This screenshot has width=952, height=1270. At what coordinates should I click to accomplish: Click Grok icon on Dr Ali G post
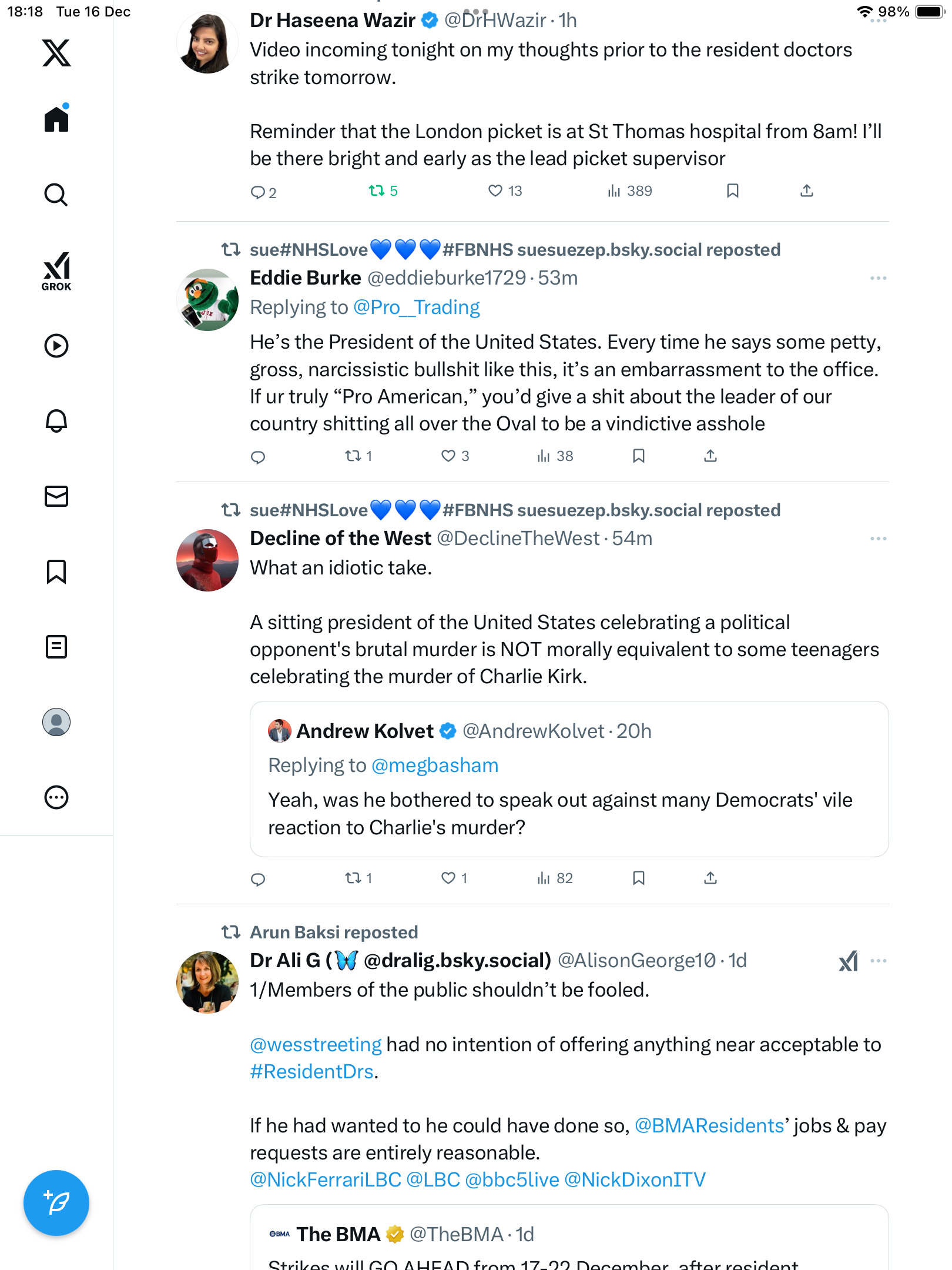(848, 961)
